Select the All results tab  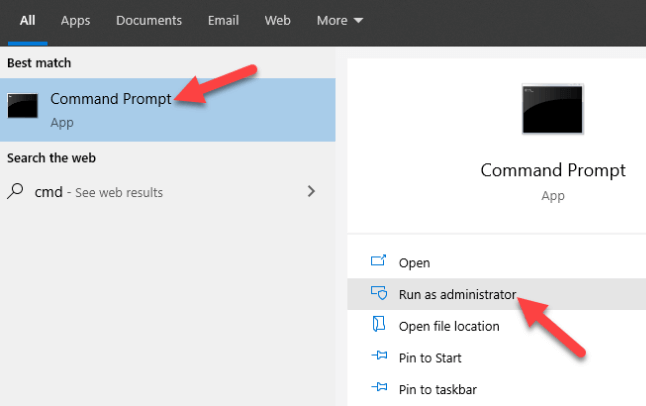click(27, 20)
